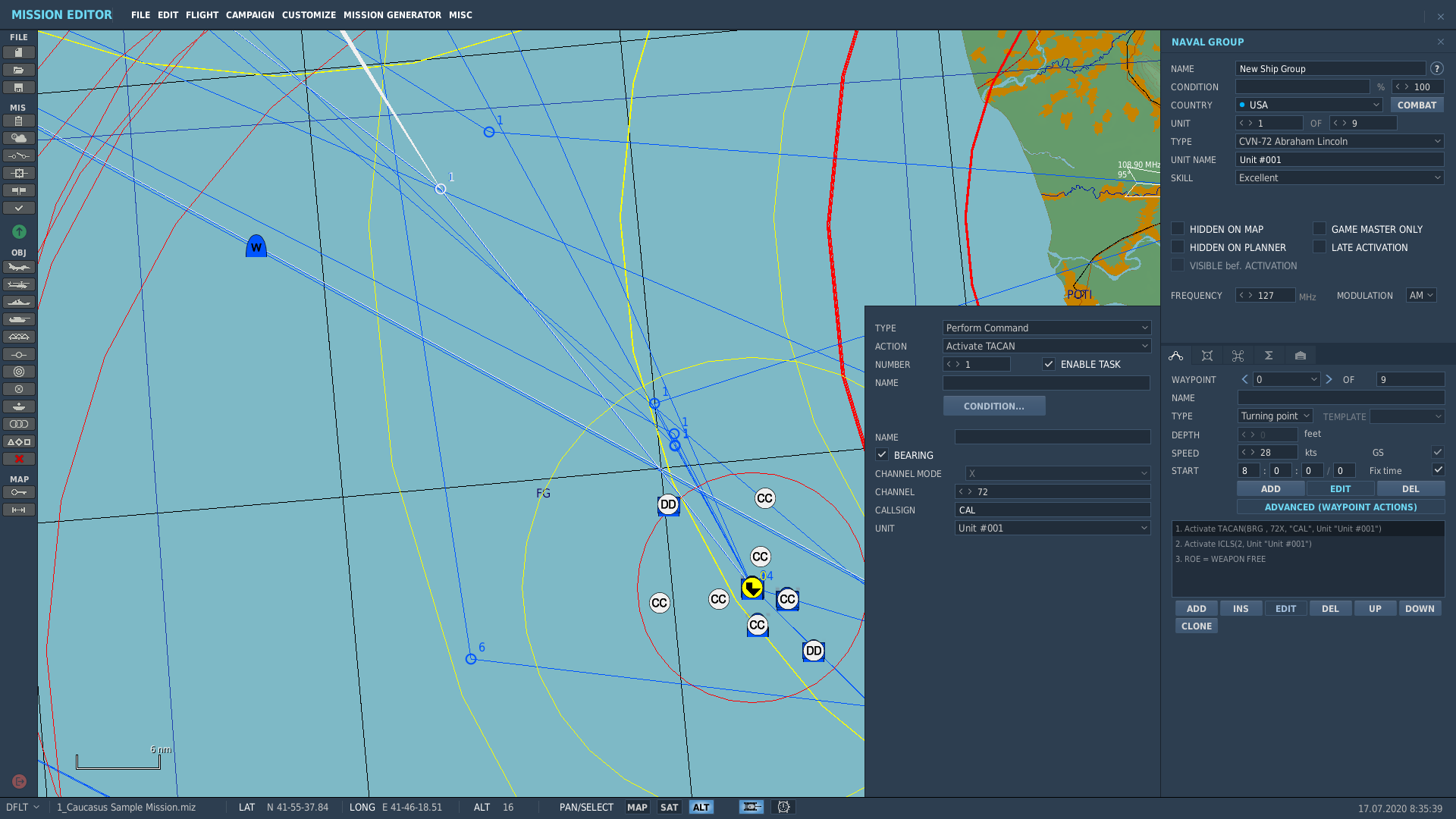
Task: Select the airplane group tool
Action: (x=19, y=267)
